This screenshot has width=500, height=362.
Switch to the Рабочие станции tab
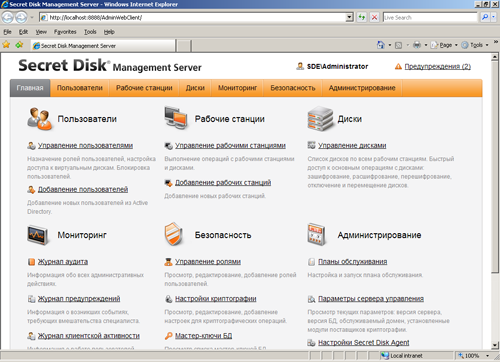click(x=144, y=88)
